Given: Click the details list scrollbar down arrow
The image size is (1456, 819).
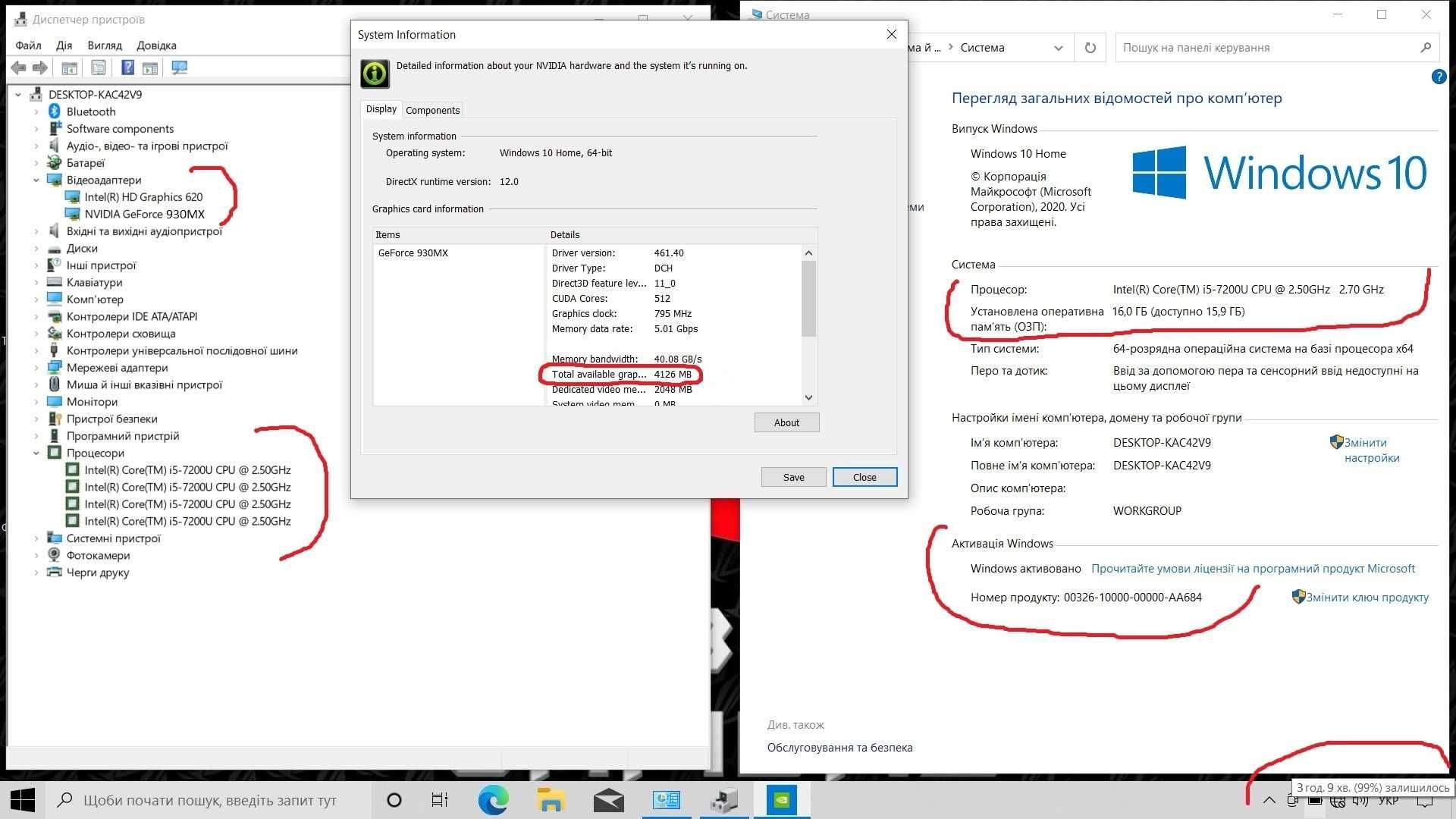Looking at the screenshot, I should [x=808, y=397].
